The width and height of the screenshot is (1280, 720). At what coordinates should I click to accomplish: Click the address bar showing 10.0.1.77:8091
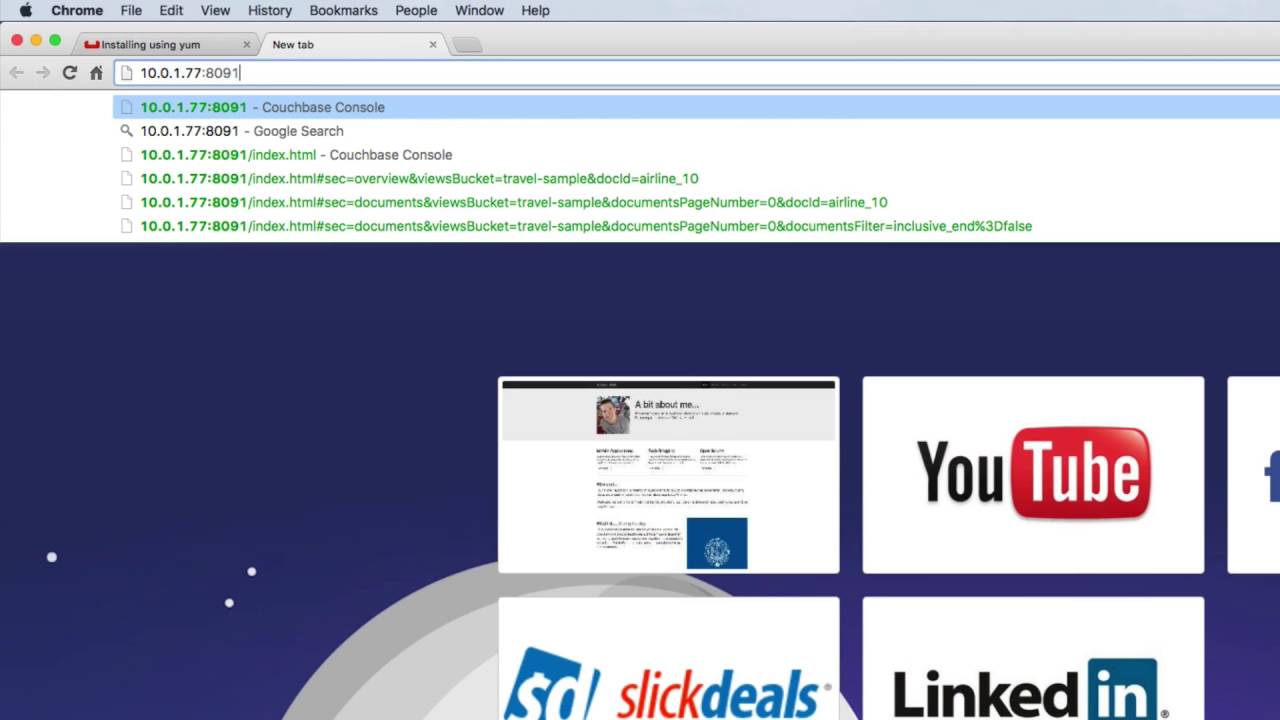[x=696, y=73]
